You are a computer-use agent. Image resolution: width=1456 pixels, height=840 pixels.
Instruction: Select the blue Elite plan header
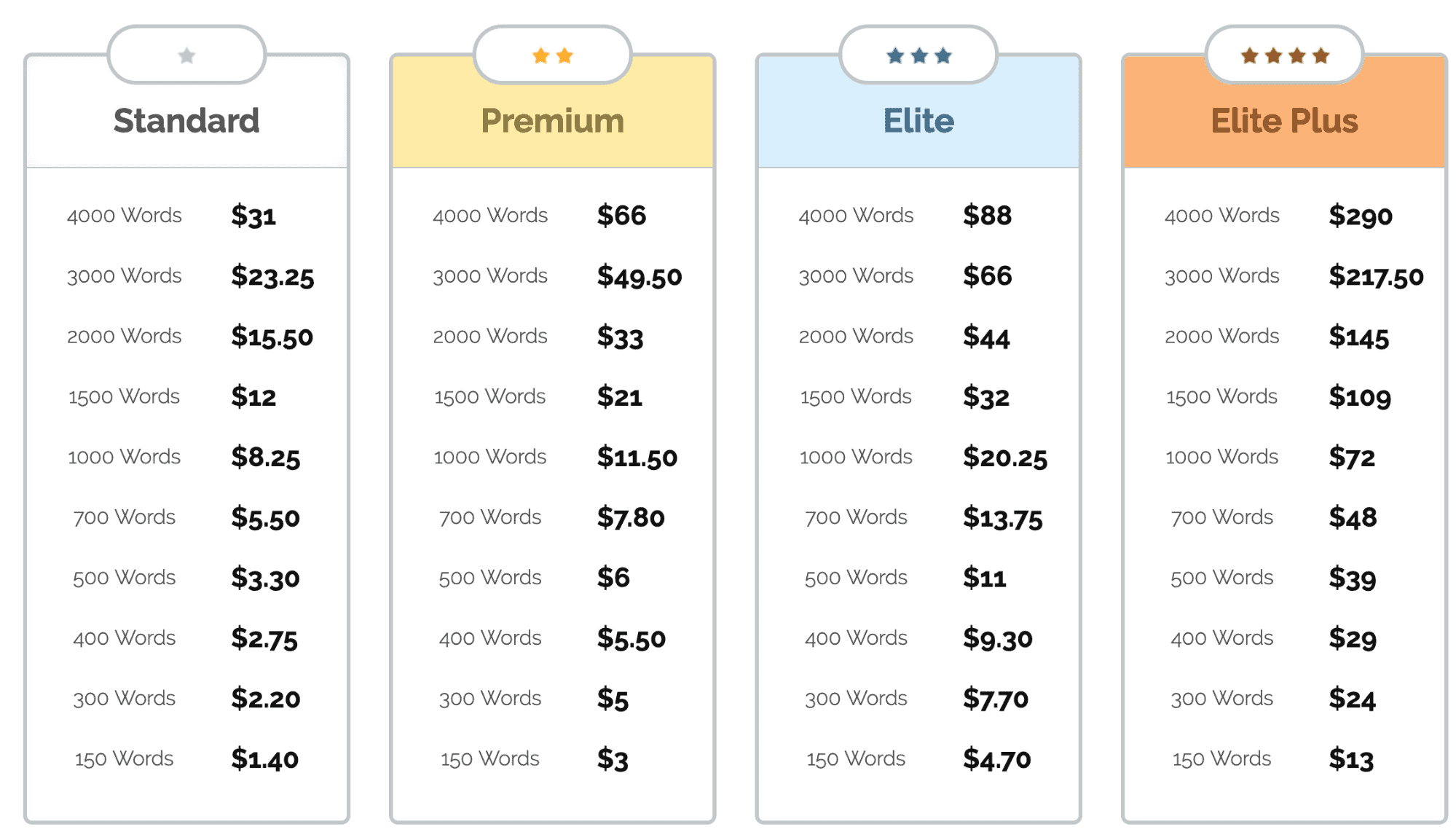coord(918,121)
